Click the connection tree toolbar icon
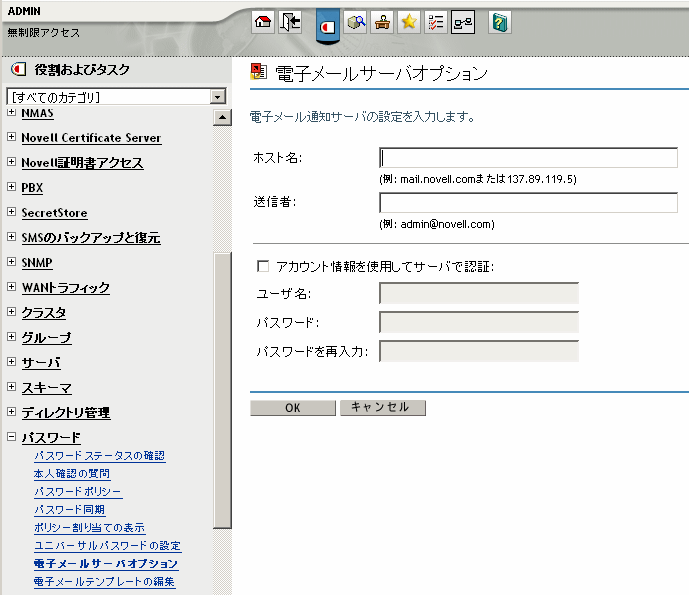689x595 pixels. 463,22
